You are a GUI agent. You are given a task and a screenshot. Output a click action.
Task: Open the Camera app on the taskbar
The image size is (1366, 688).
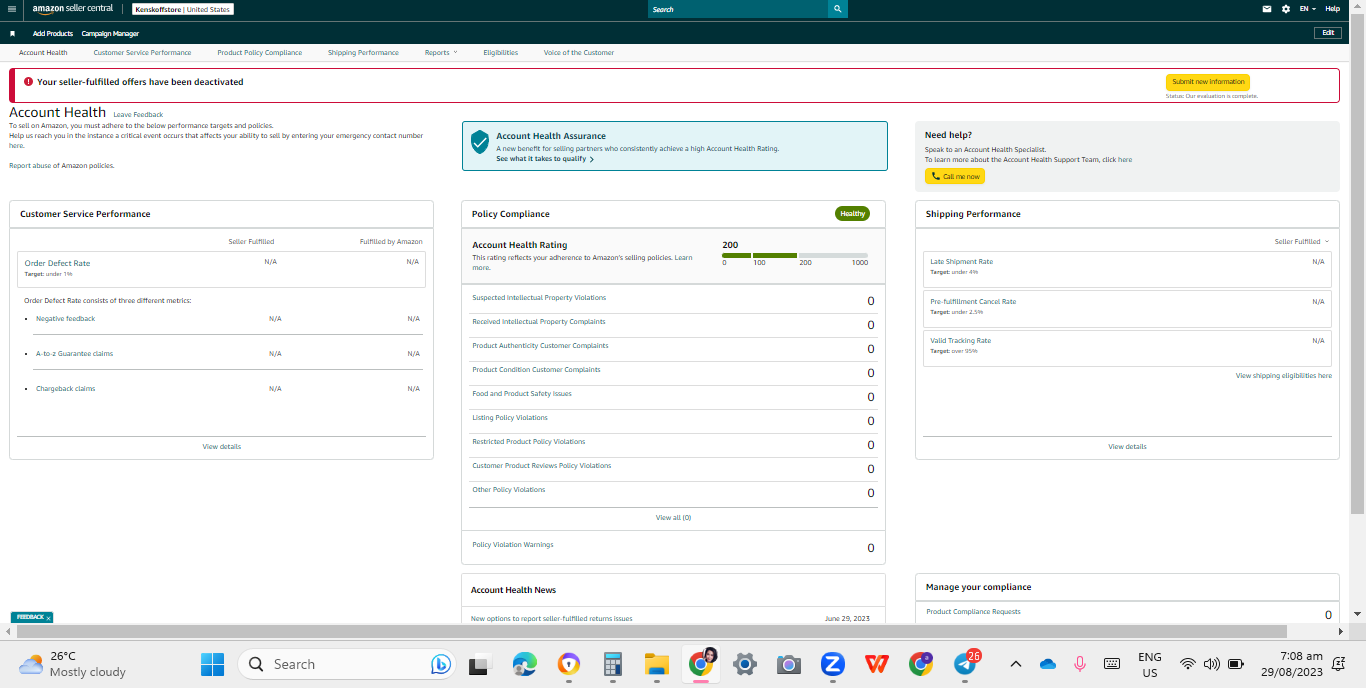[789, 664]
